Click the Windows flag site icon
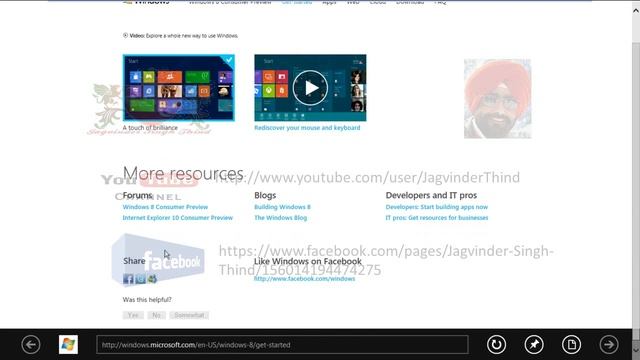This screenshot has width=640, height=360. coord(68,344)
